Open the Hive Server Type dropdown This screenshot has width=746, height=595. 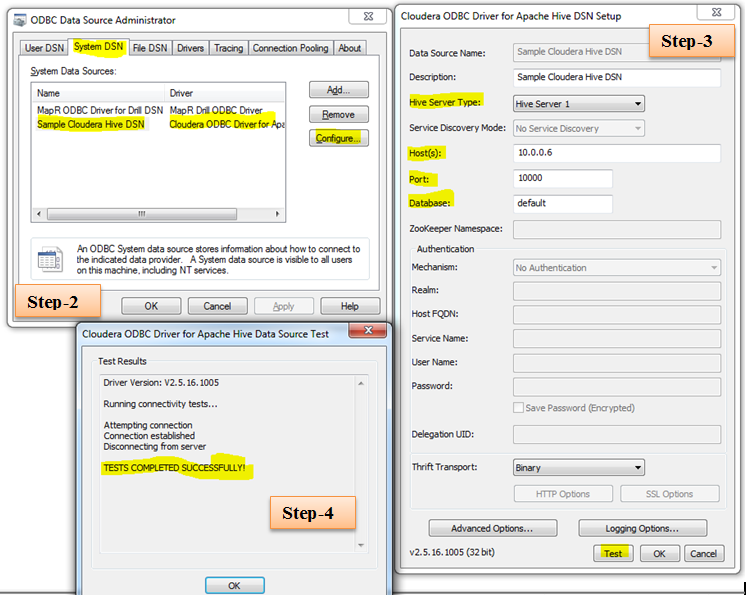(579, 104)
